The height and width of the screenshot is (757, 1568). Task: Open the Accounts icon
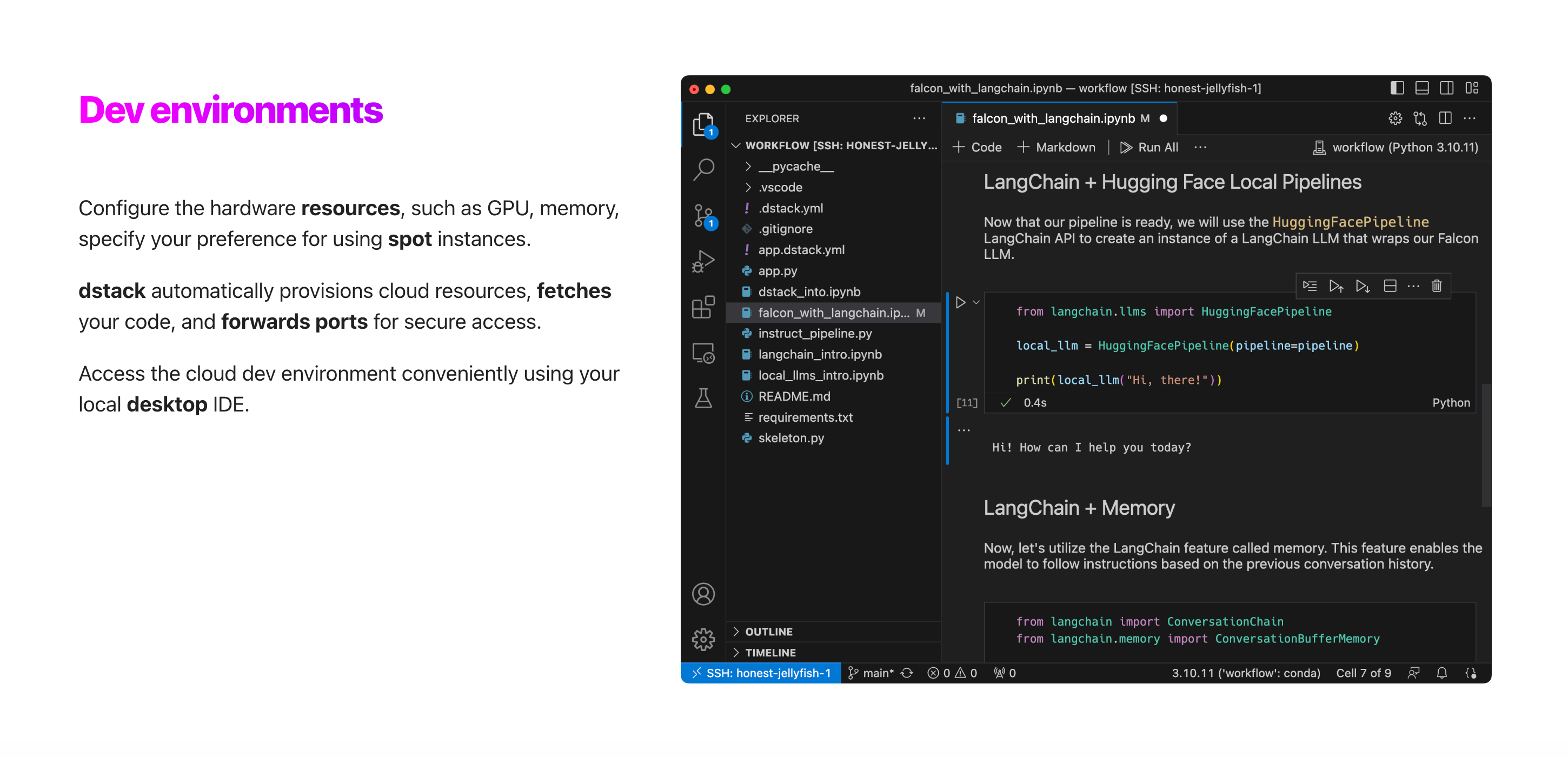pyautogui.click(x=703, y=594)
